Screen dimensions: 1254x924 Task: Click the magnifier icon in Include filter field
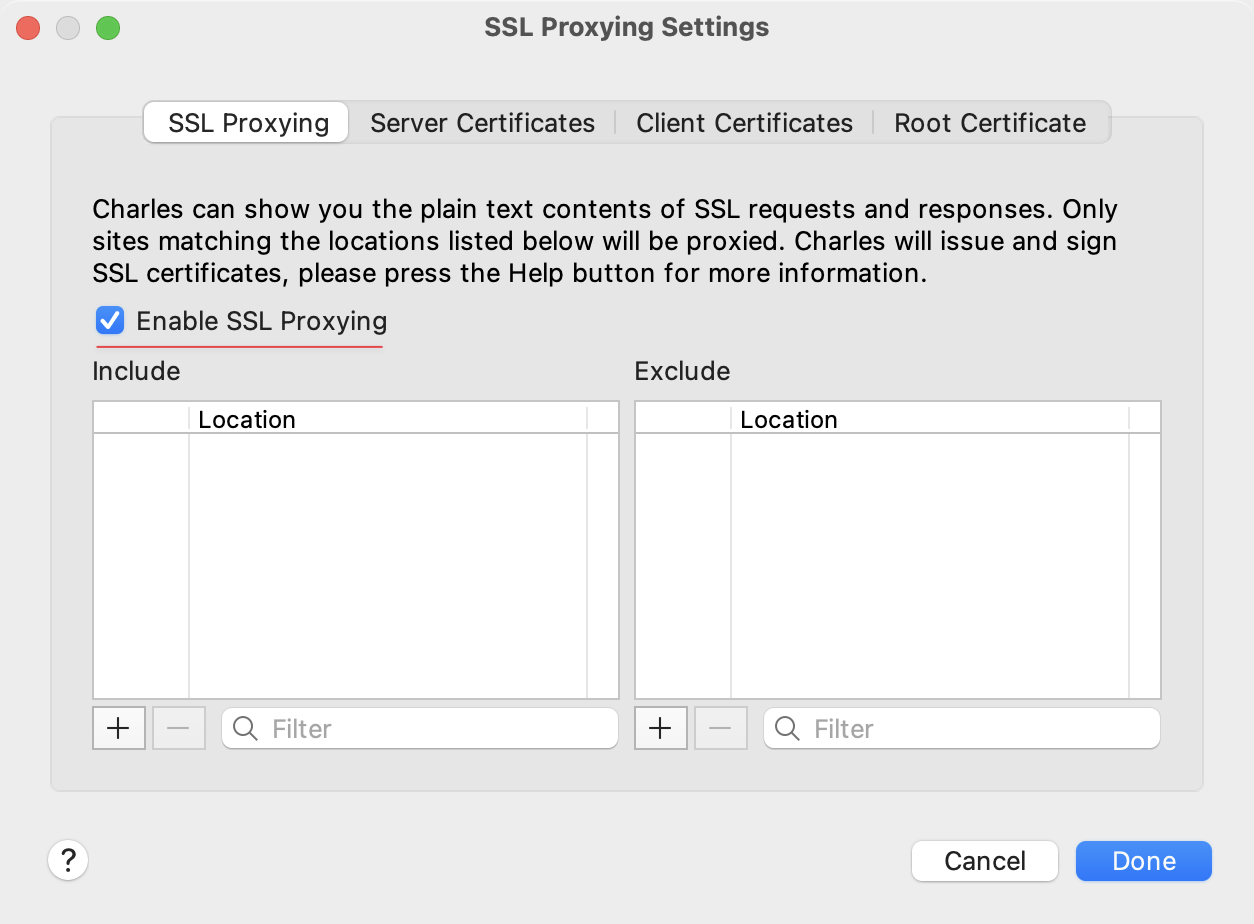coord(243,728)
